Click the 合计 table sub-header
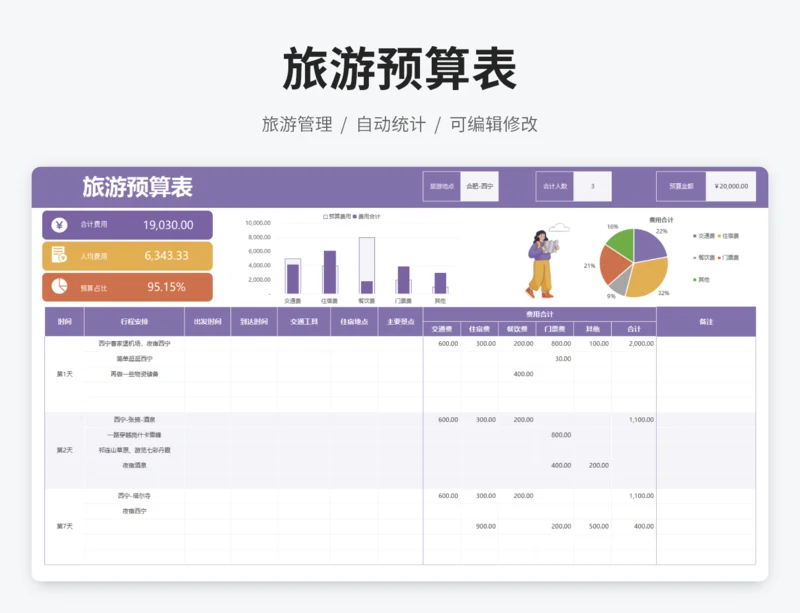Viewport: 800px width, 613px height. pyautogui.click(x=634, y=329)
